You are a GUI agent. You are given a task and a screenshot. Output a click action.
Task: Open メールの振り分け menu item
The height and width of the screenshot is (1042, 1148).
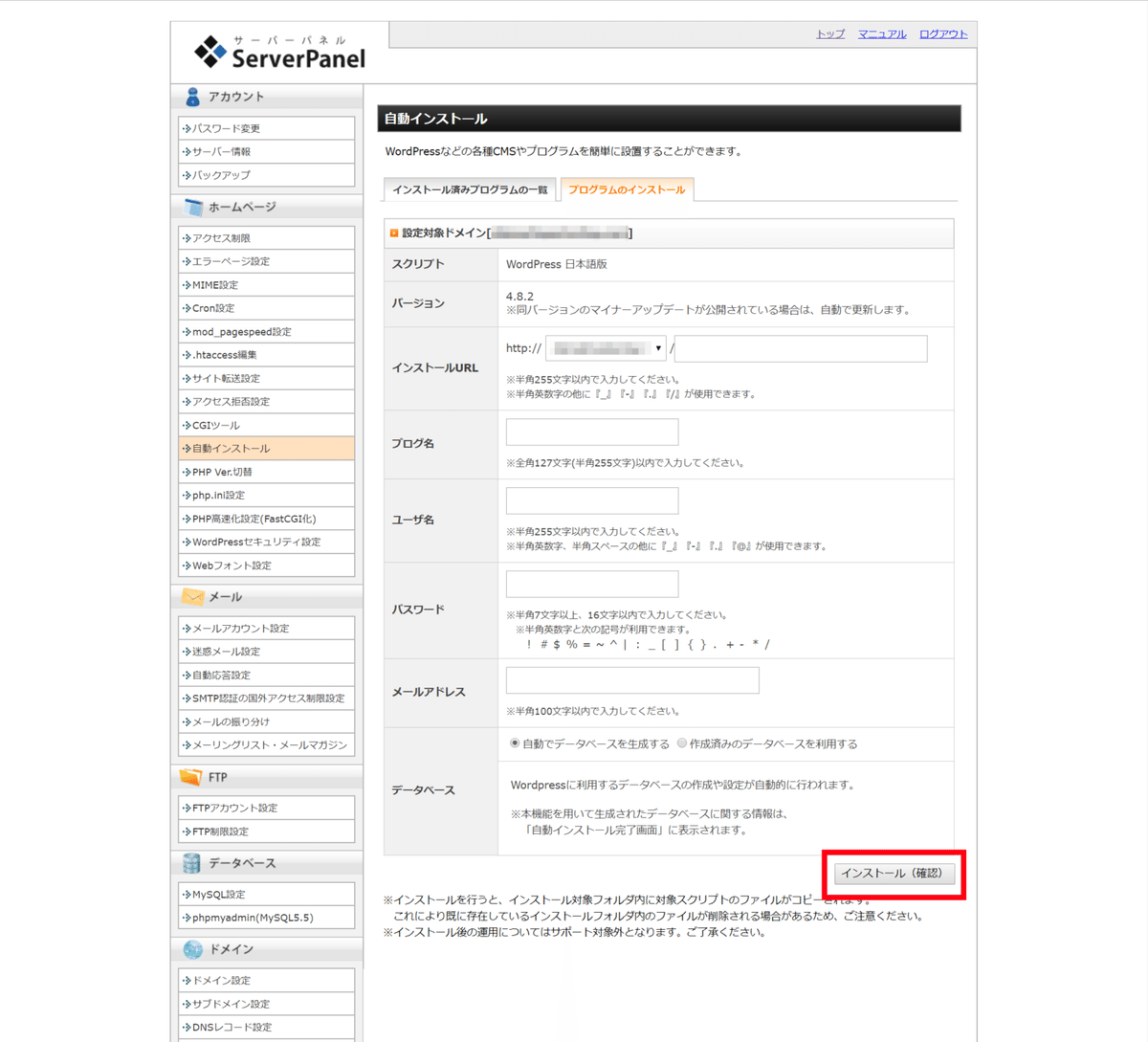coord(266,721)
